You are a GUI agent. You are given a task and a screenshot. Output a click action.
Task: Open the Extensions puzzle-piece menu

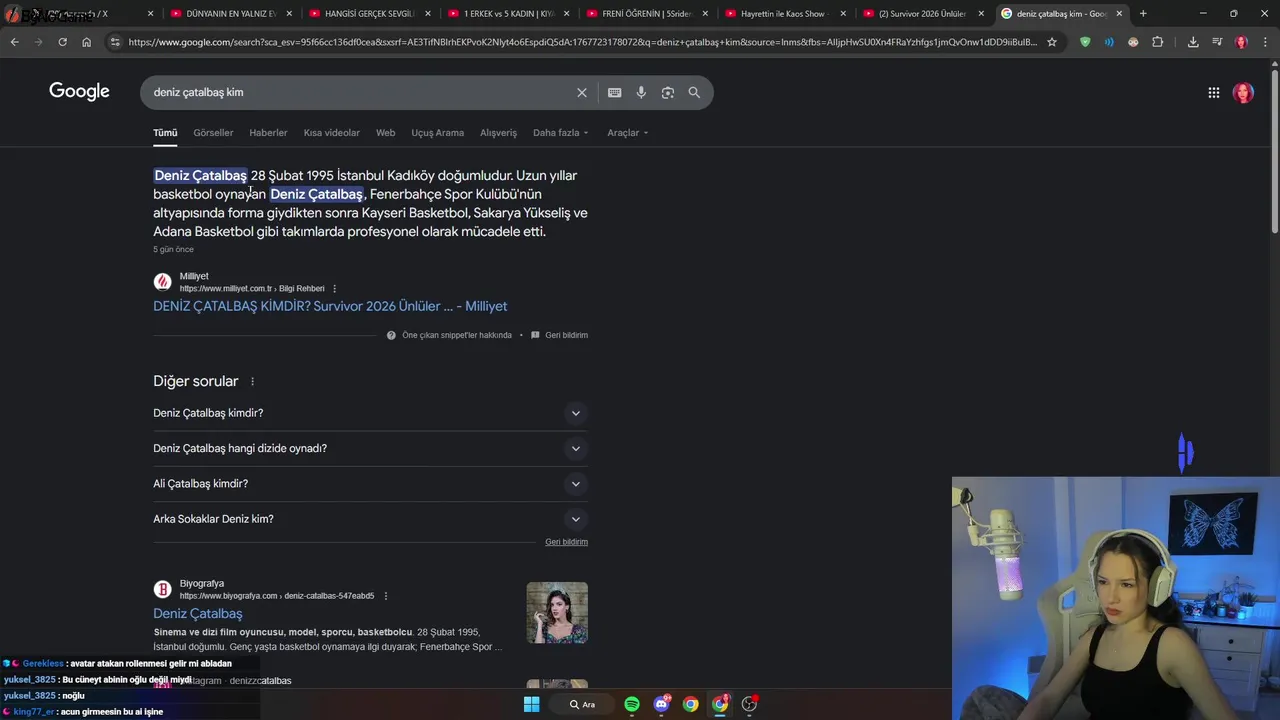(1157, 42)
